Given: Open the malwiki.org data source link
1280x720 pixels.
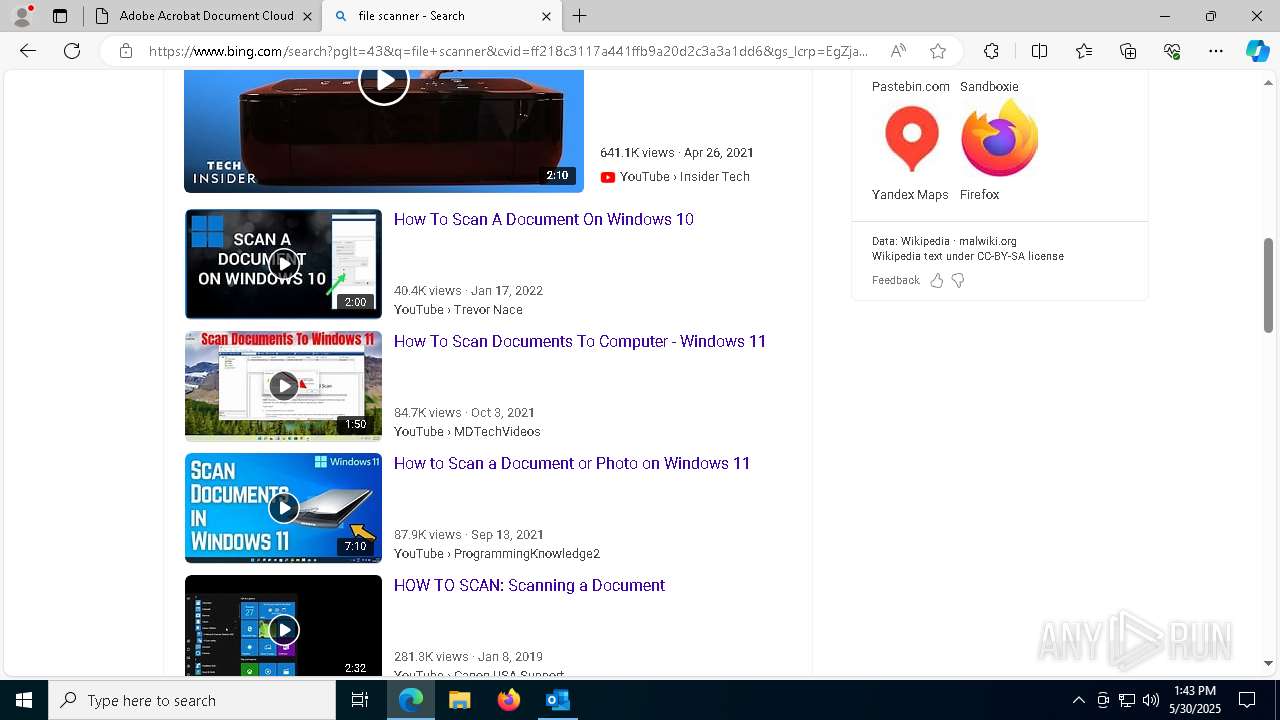Looking at the screenshot, I should (988, 241).
